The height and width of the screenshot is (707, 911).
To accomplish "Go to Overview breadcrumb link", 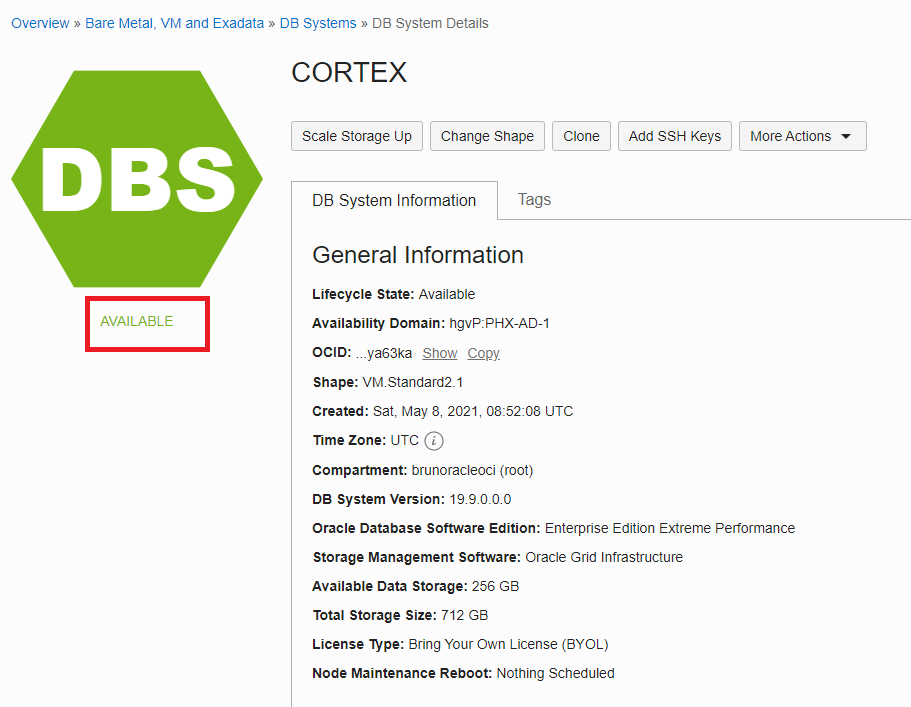I will point(40,23).
